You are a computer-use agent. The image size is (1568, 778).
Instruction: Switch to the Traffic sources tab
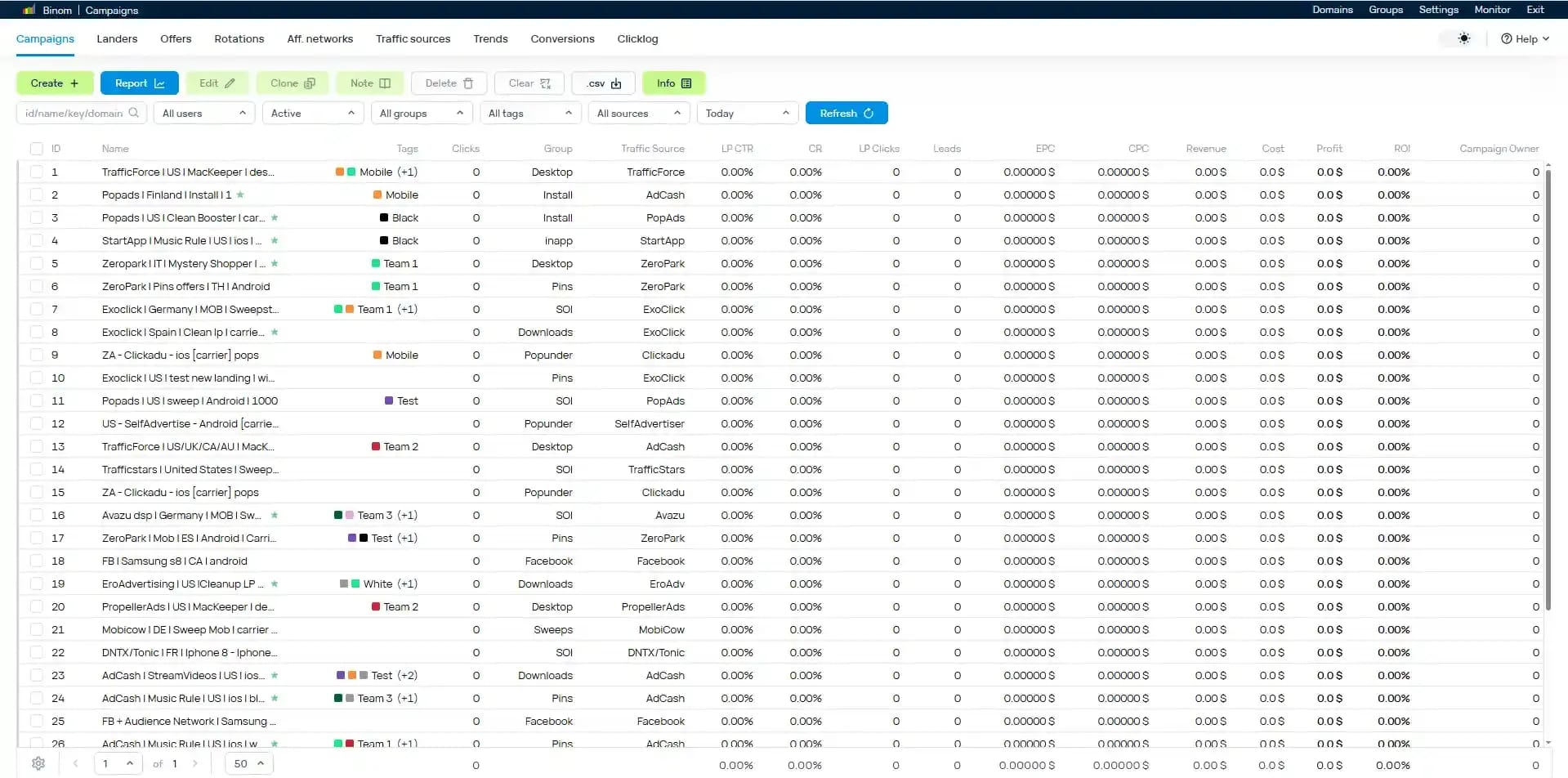pyautogui.click(x=413, y=38)
